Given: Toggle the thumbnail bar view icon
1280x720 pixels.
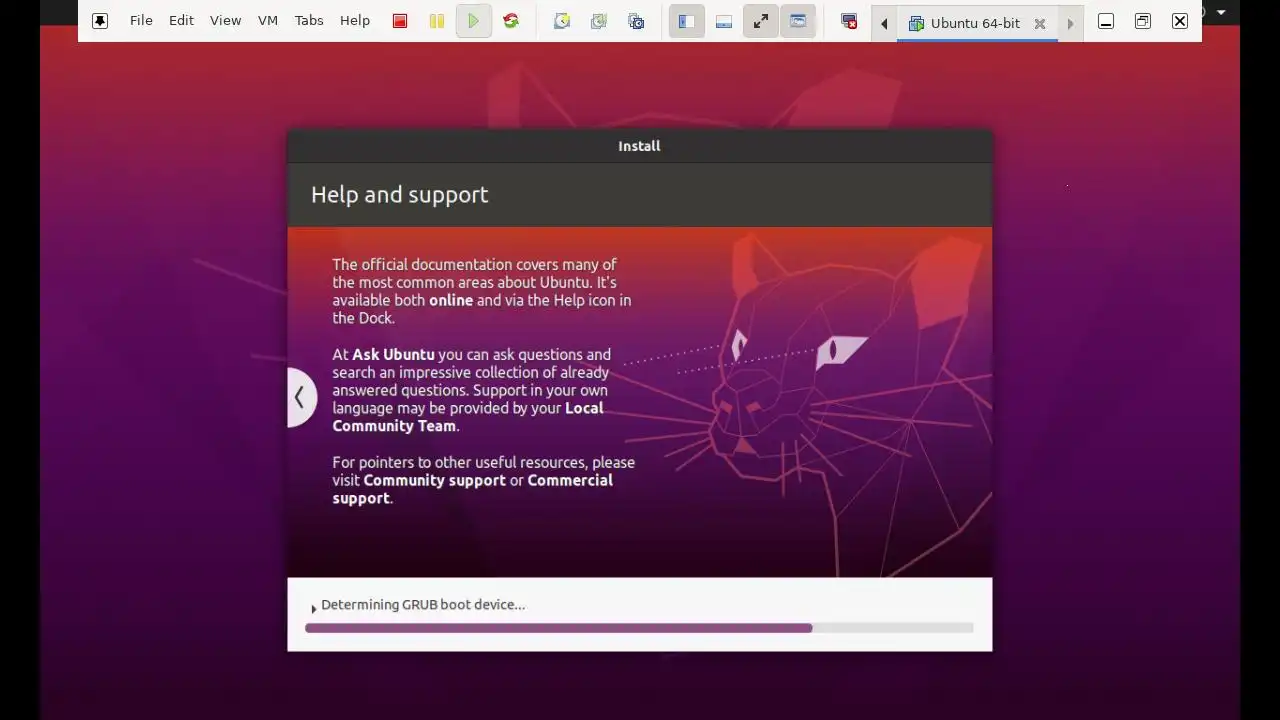Looking at the screenshot, I should 724,21.
